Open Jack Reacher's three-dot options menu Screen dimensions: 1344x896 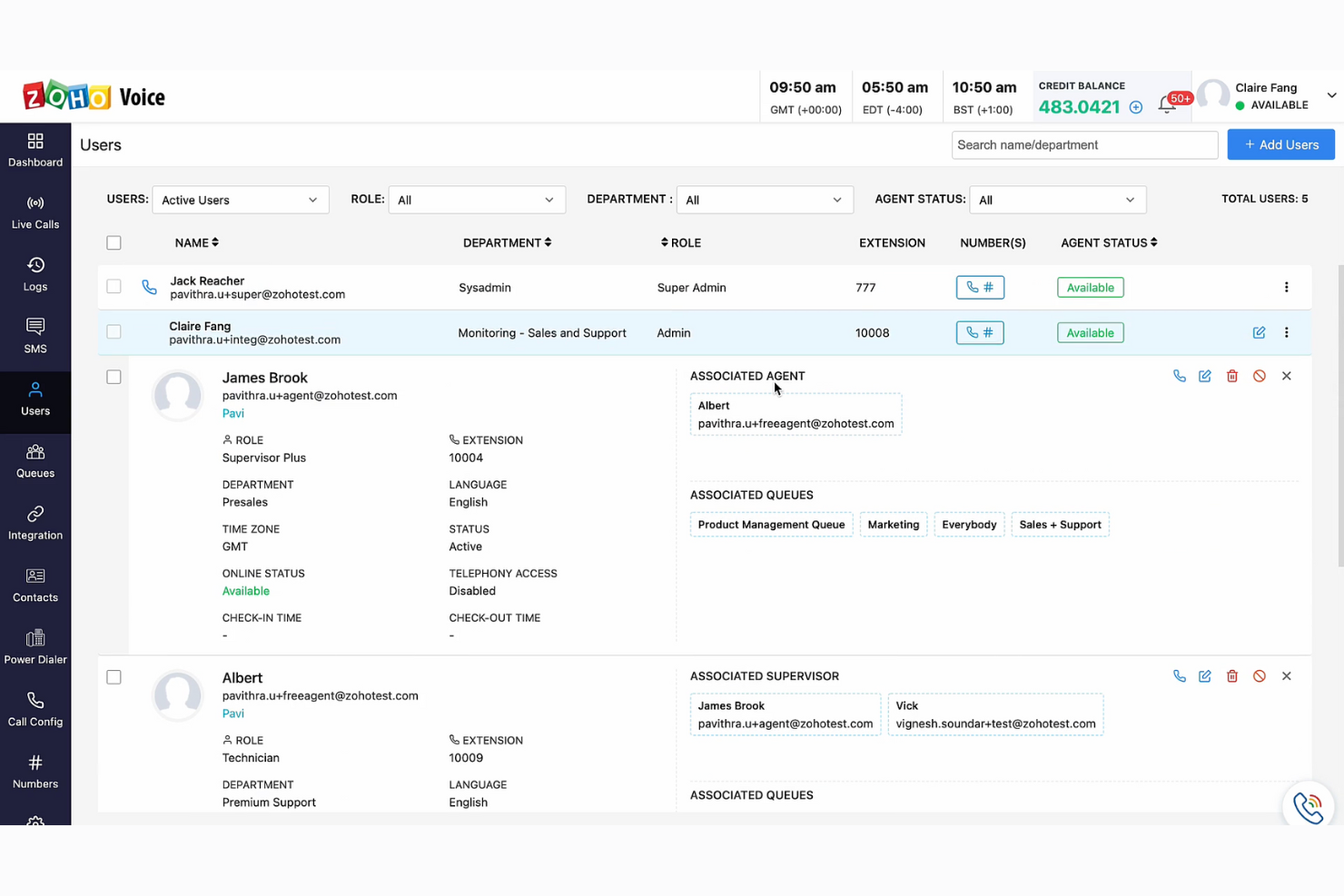[1287, 287]
